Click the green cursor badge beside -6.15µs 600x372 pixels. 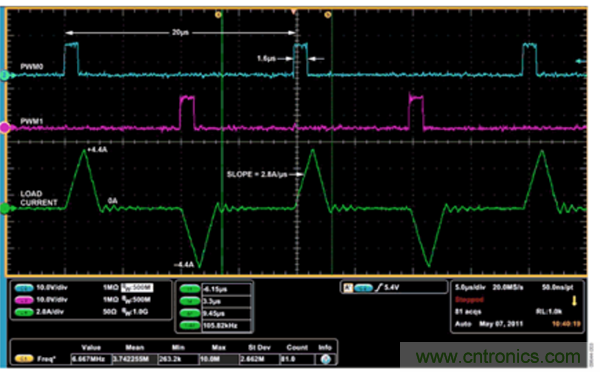coord(190,289)
